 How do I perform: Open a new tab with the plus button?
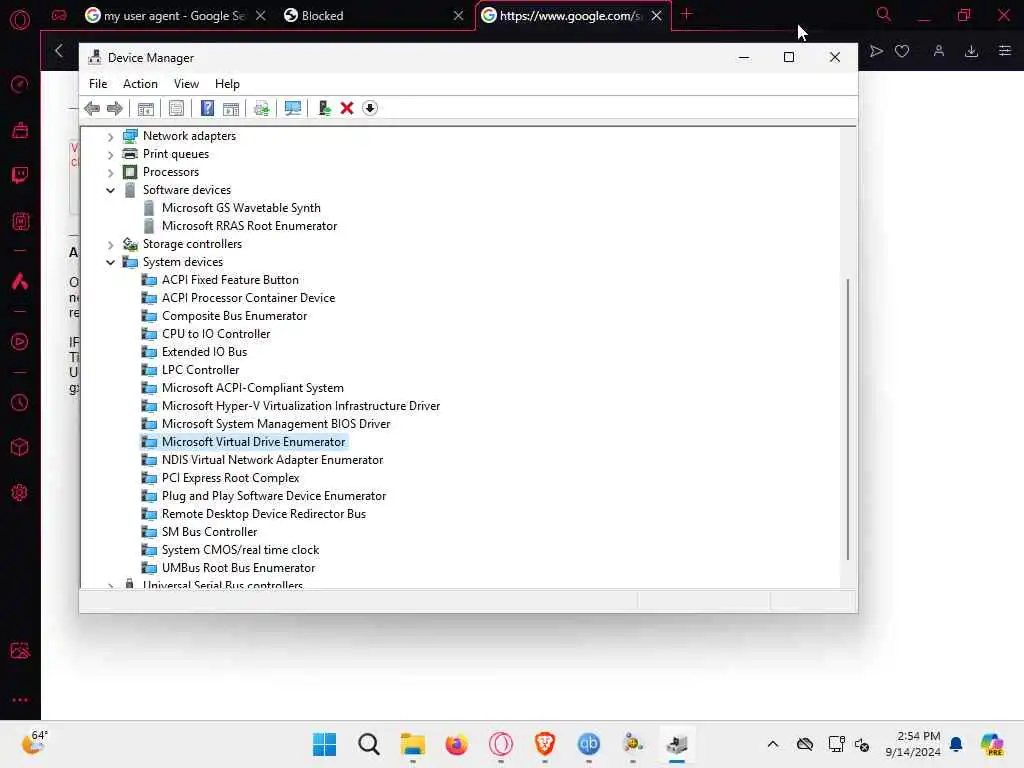(686, 14)
